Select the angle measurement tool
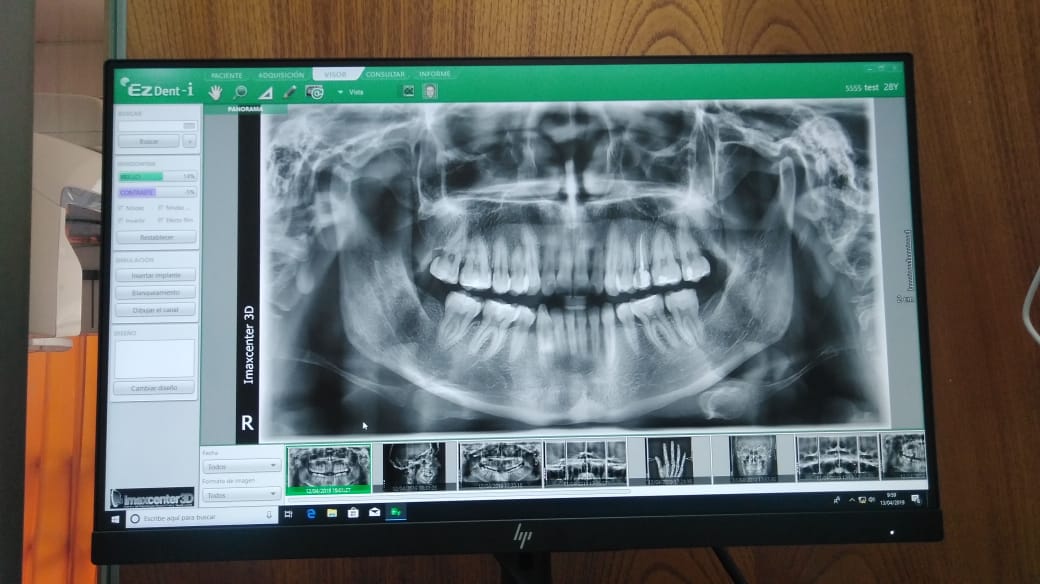The width and height of the screenshot is (1040, 584). coord(265,92)
